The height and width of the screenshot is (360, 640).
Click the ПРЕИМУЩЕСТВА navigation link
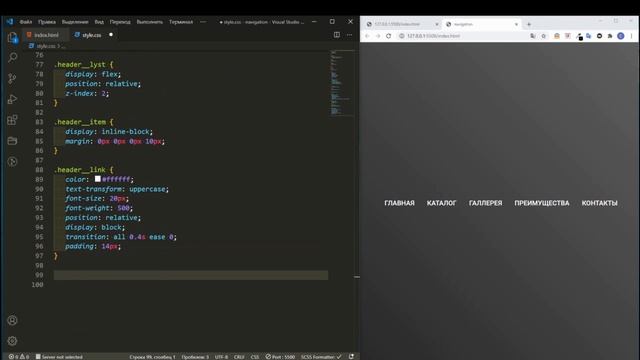click(542, 203)
